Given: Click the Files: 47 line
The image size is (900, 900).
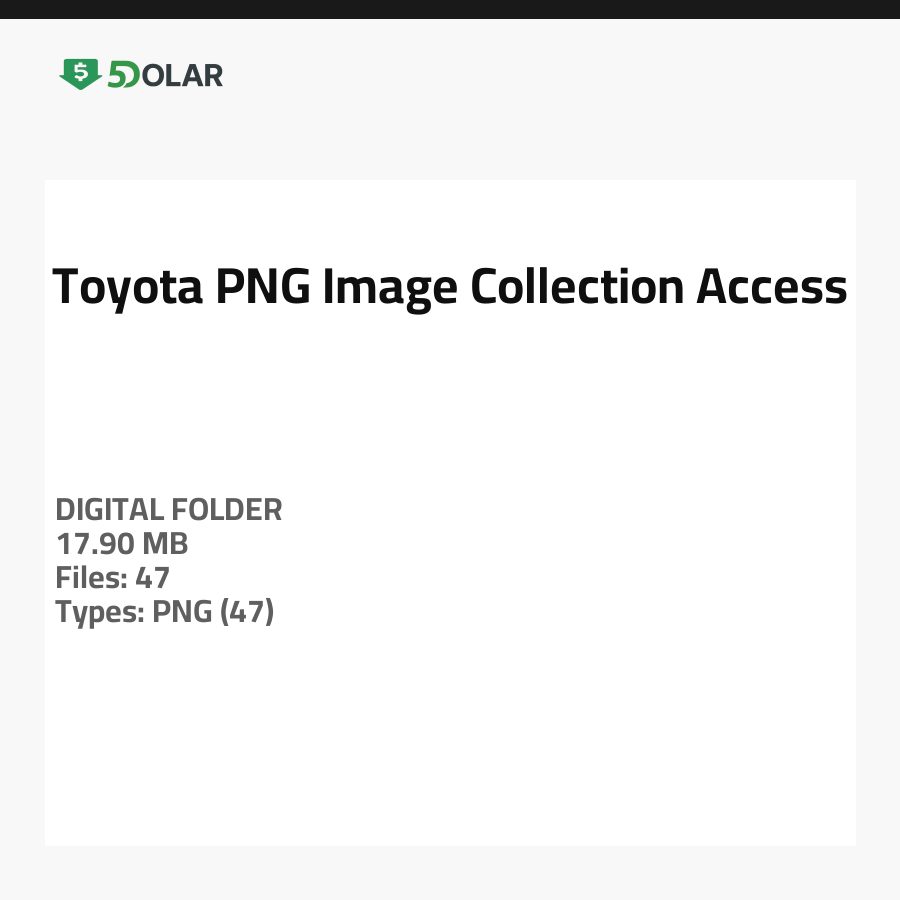Looking at the screenshot, I should (x=113, y=578).
